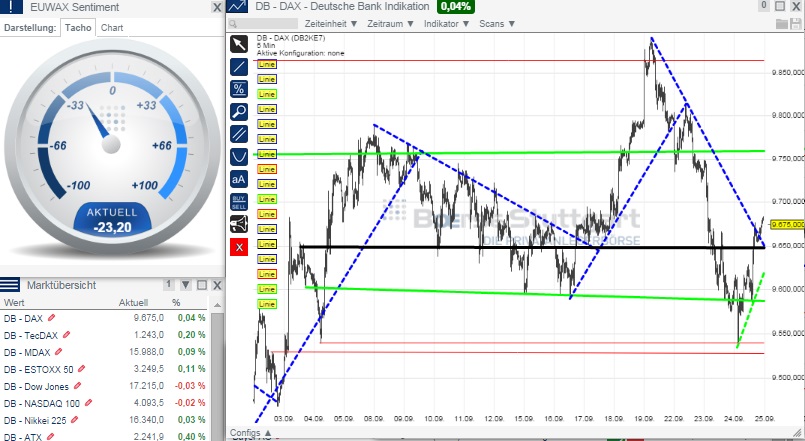Image resolution: width=805 pixels, height=441 pixels.
Task: Switch to the Chart display tab
Action: (x=112, y=28)
